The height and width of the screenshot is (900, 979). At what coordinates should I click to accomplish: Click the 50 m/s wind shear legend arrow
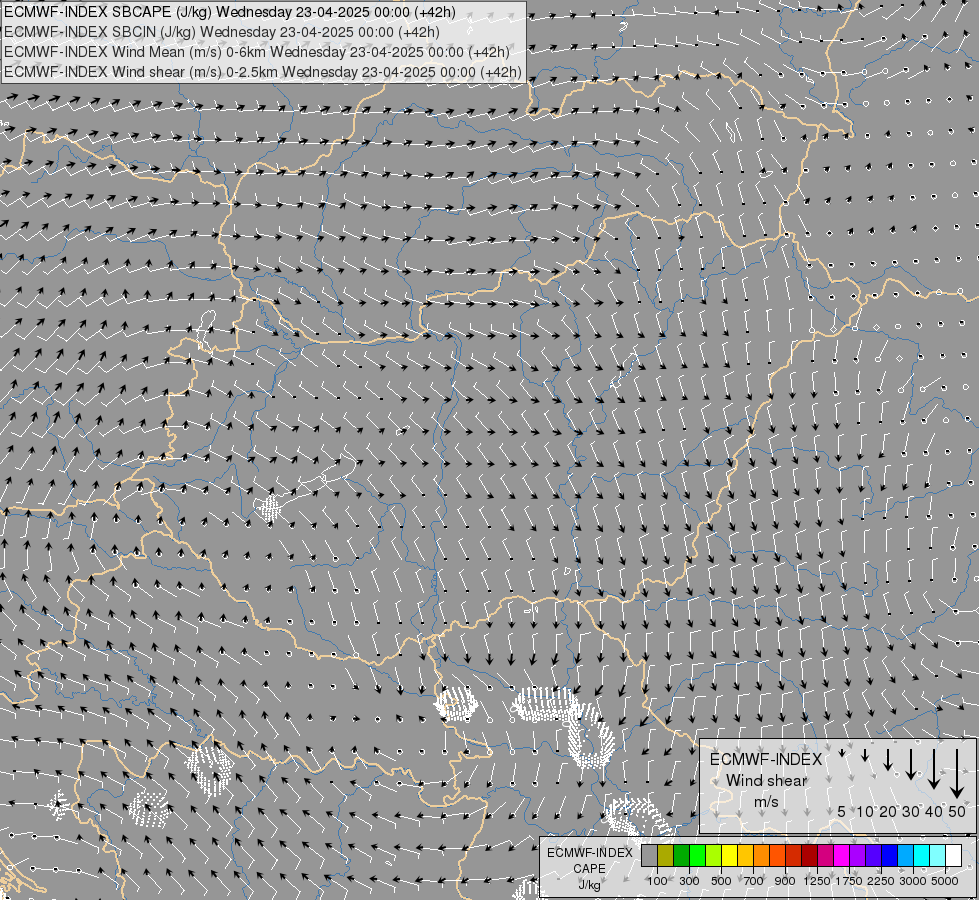pos(957,773)
